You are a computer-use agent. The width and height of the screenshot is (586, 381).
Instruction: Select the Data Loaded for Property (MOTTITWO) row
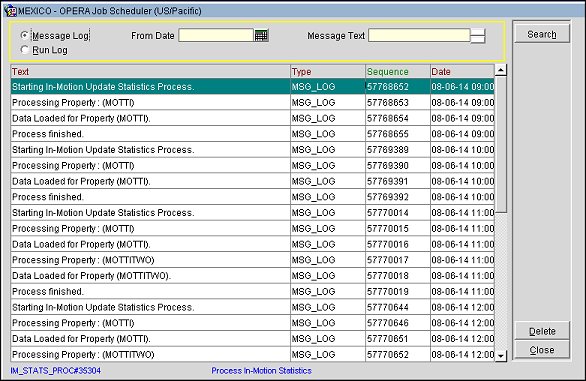[x=253, y=276]
